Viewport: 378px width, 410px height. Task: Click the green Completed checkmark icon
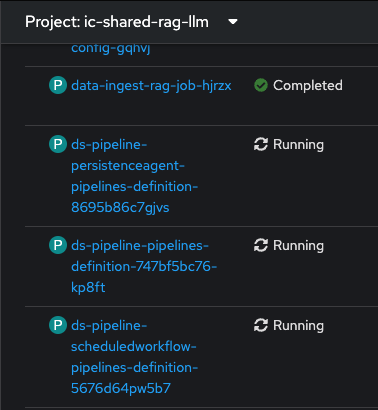pos(261,85)
